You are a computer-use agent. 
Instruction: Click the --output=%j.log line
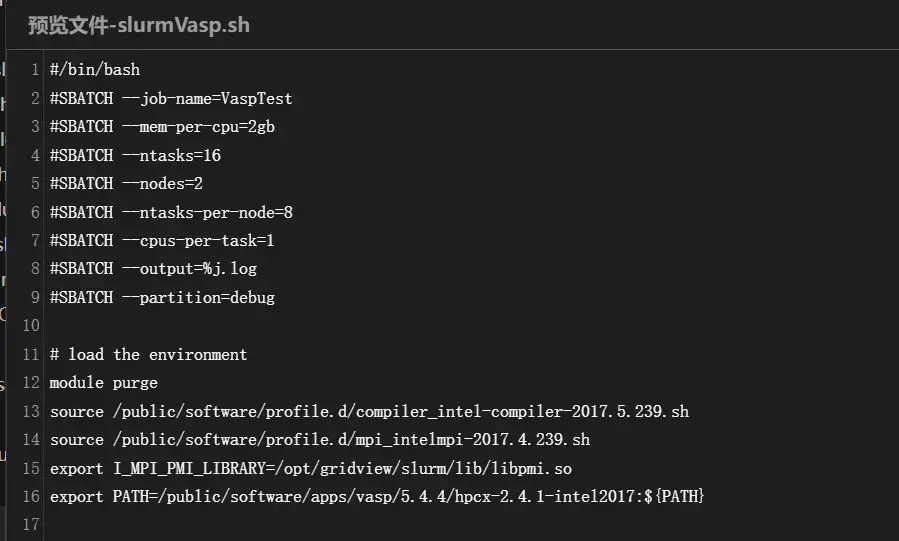[153, 268]
